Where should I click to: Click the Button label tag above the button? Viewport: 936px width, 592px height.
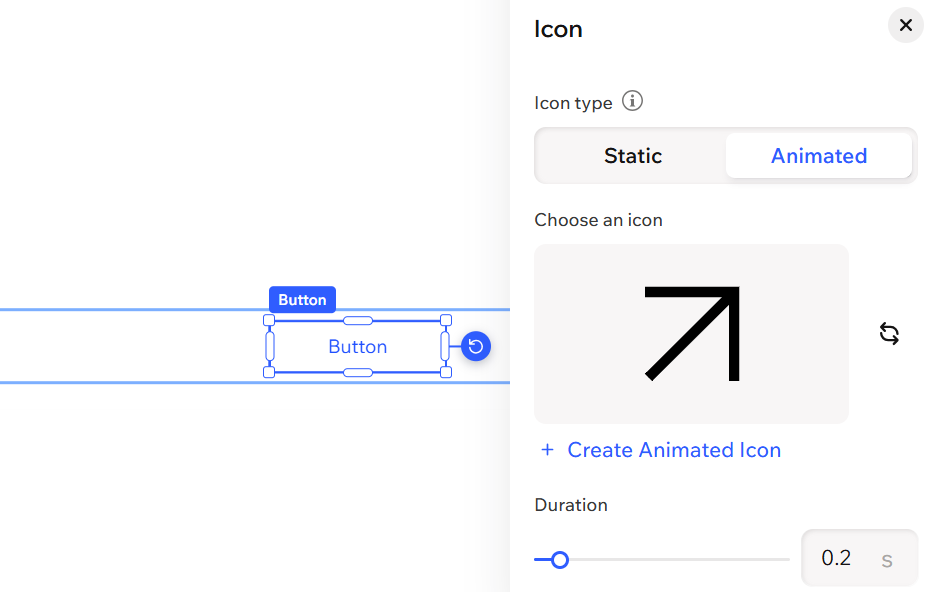pos(302,299)
